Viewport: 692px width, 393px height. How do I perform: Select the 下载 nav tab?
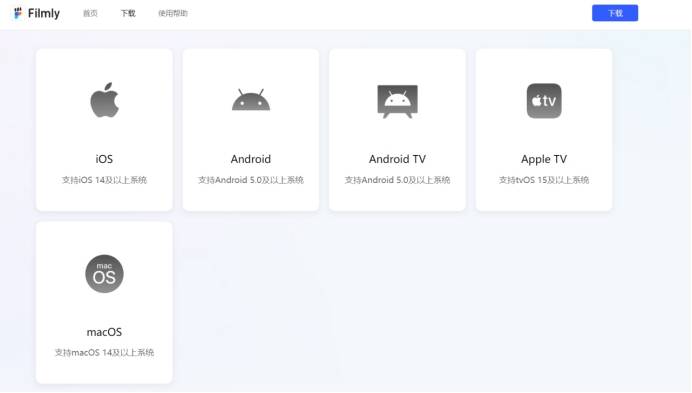pos(128,13)
